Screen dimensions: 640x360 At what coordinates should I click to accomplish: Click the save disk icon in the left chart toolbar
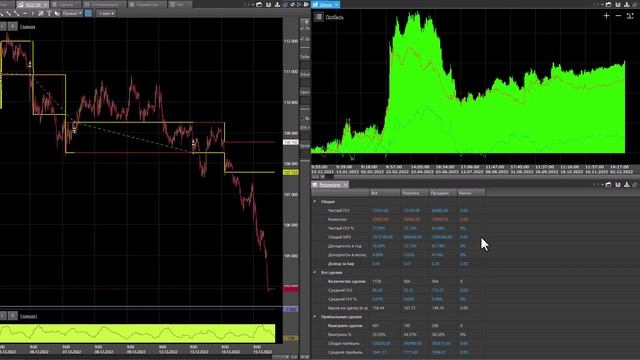pos(269,4)
